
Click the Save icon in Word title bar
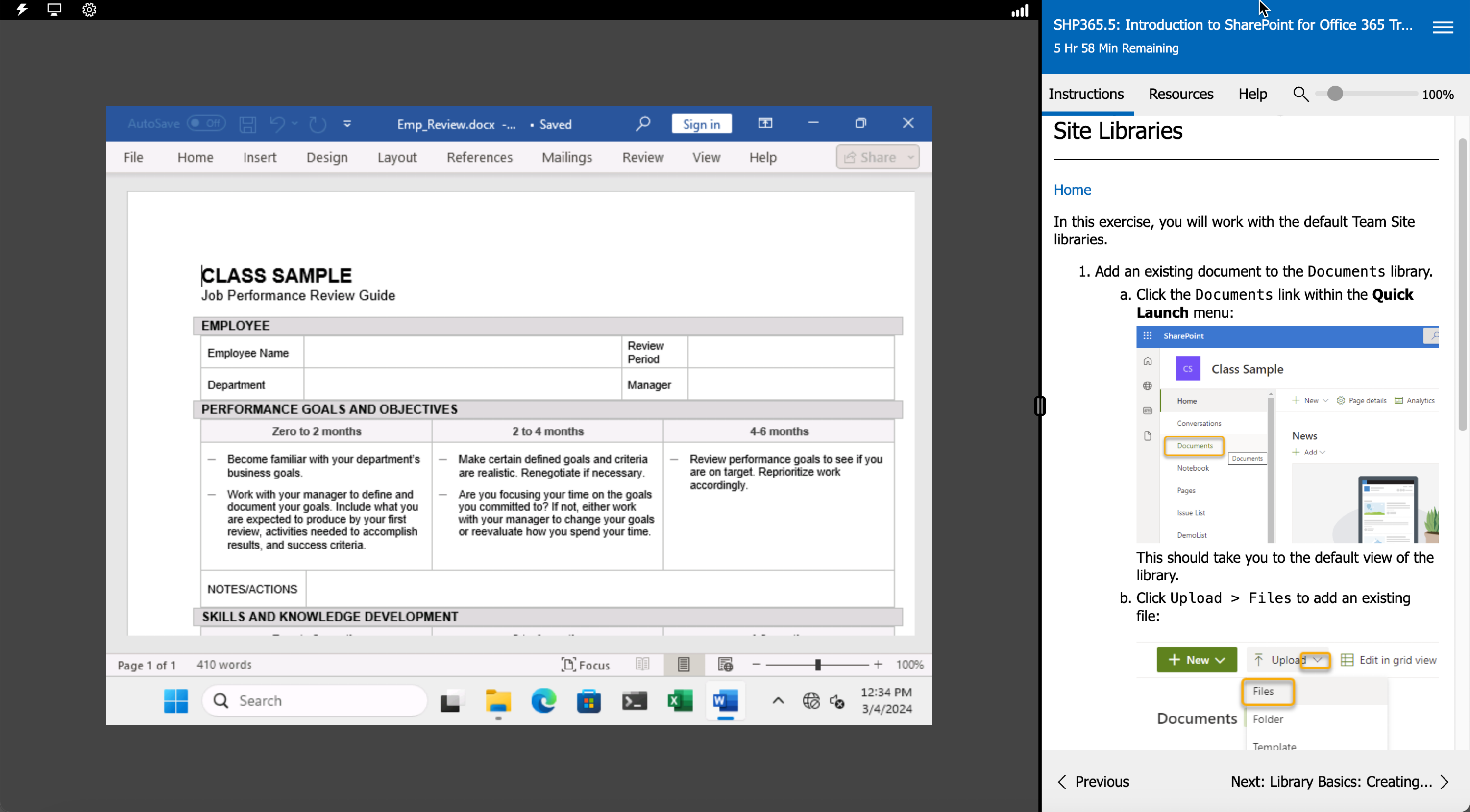pos(247,124)
